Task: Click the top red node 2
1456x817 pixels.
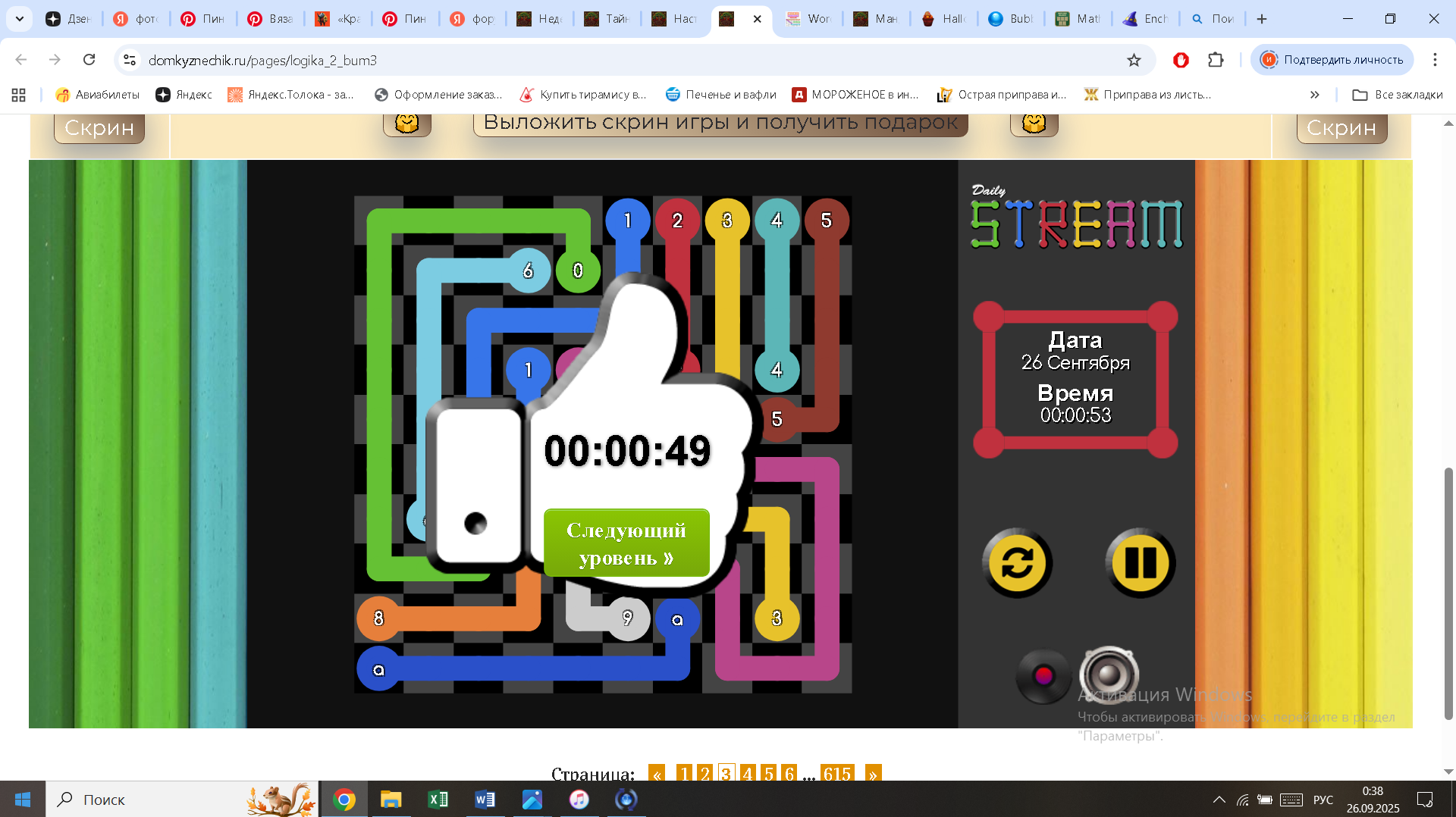Action: 677,221
